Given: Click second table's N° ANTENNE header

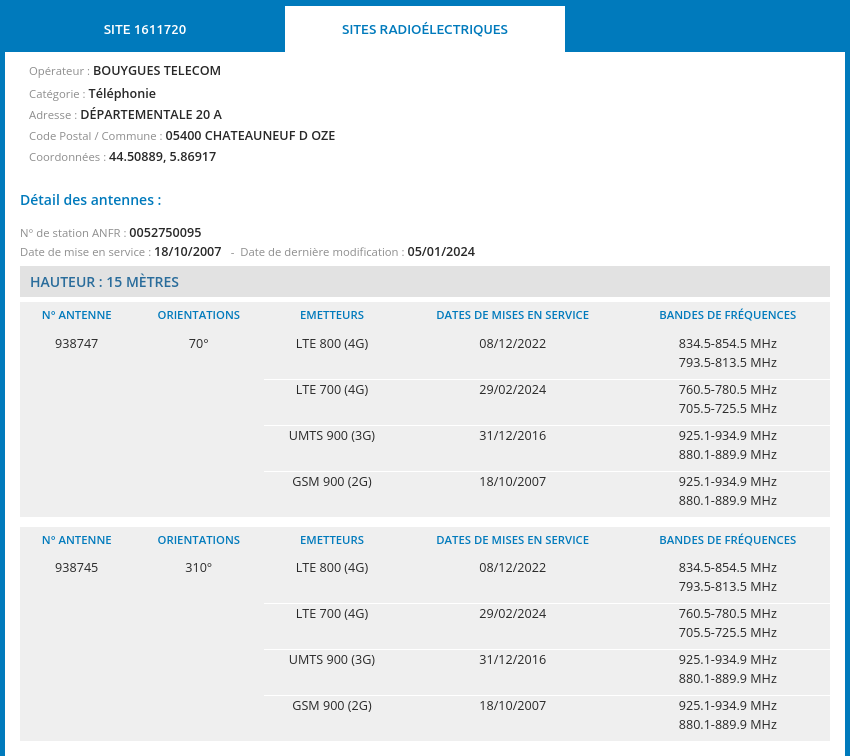Looking at the screenshot, I should coord(76,540).
